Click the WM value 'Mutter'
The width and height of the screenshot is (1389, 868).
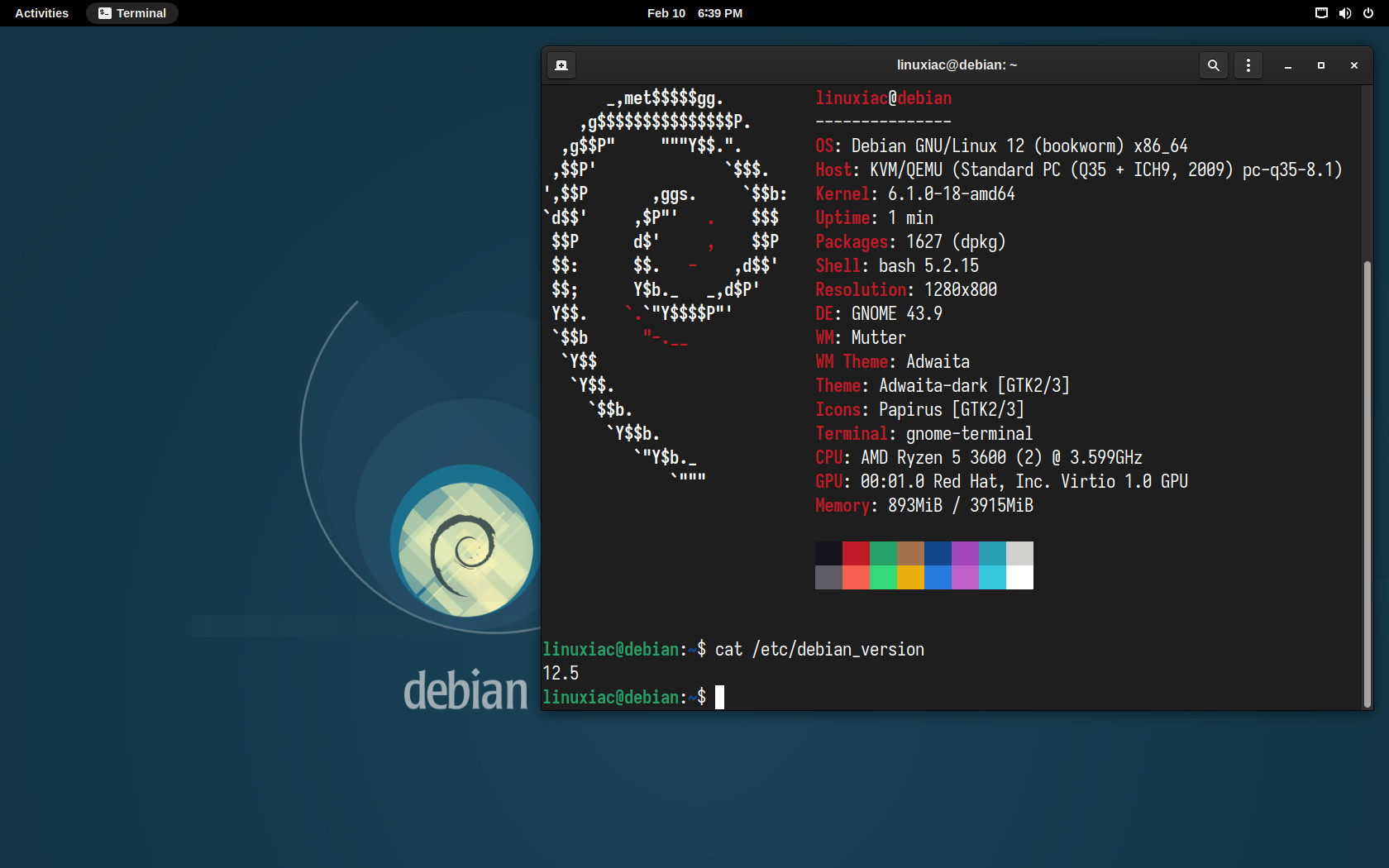[x=879, y=338]
